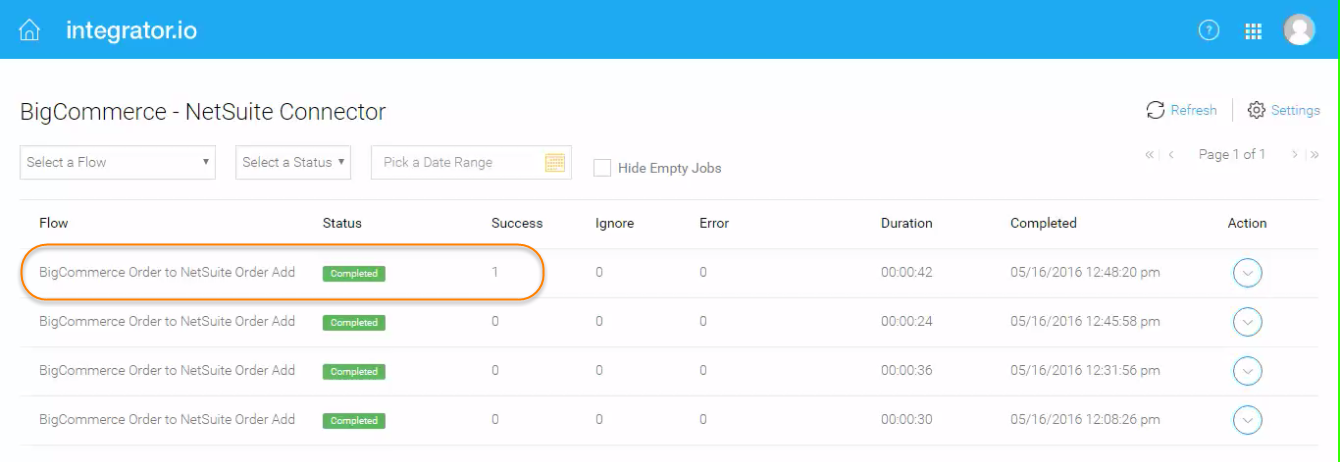This screenshot has height=462, width=1340.
Task: Click the Refresh link text
Action: pyautogui.click(x=1194, y=110)
